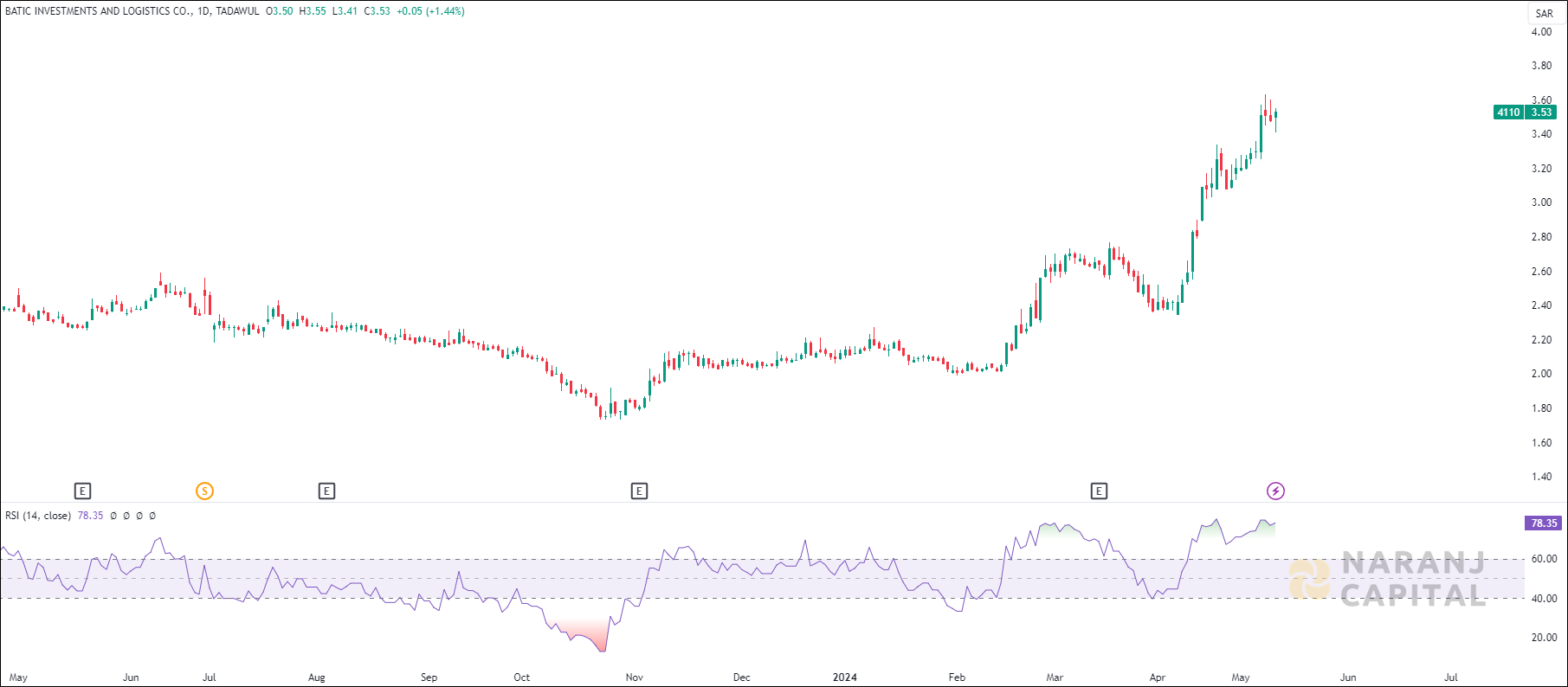The height and width of the screenshot is (687, 1568).
Task: Open the E earnings marker before November
Action: [x=639, y=491]
